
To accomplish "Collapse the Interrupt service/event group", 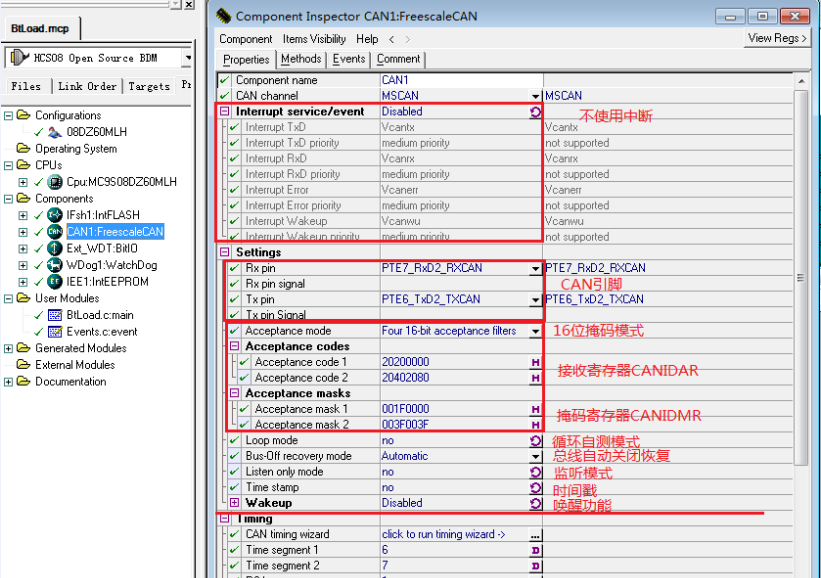I will coord(225,112).
